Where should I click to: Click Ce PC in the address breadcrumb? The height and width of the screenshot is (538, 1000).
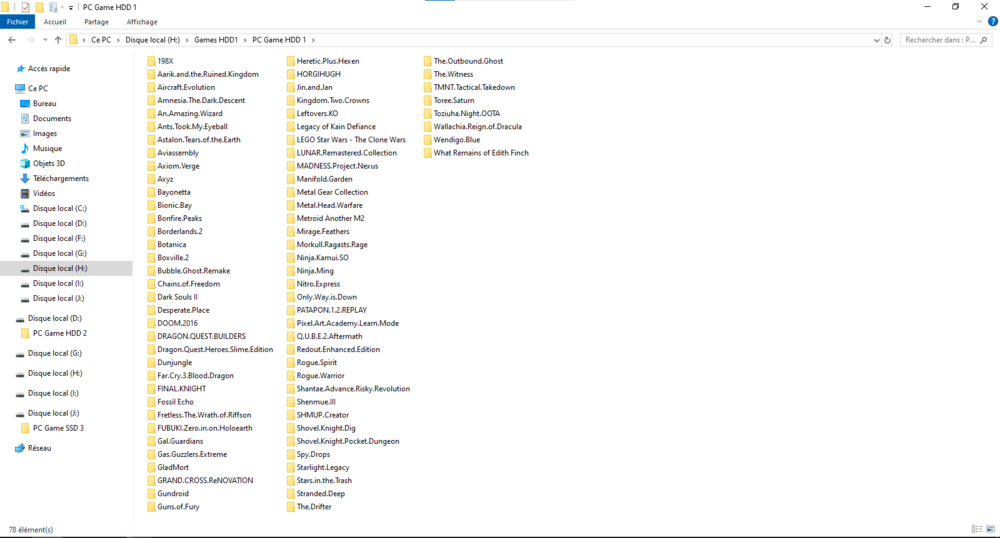click(101, 40)
